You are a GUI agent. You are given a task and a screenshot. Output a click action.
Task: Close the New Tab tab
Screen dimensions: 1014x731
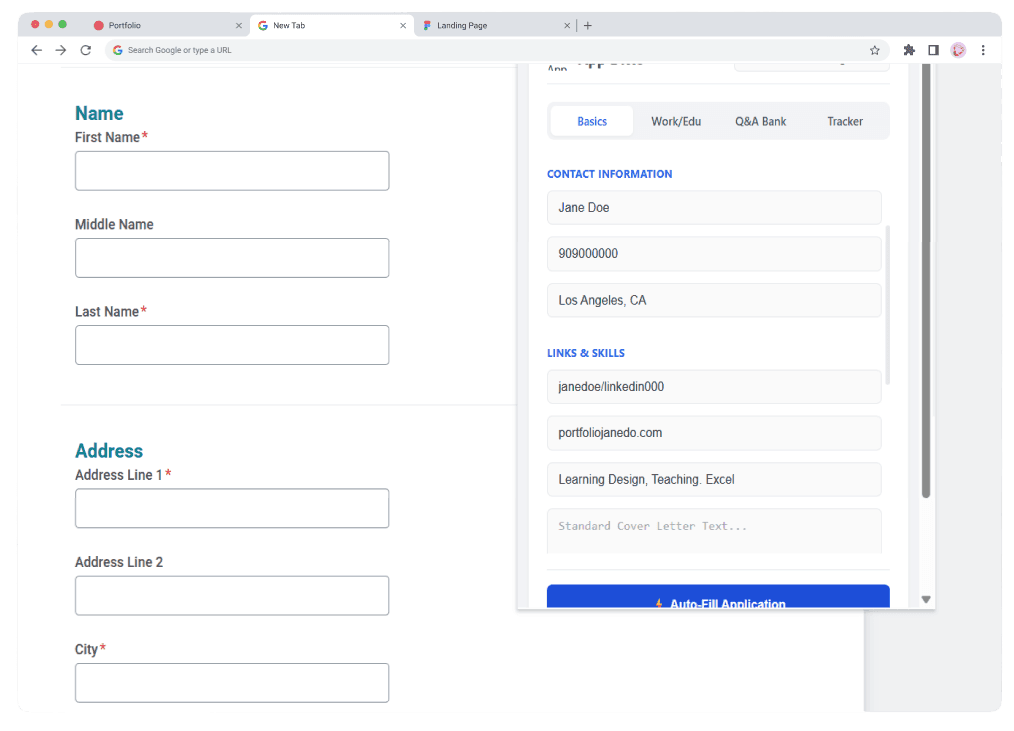(403, 25)
